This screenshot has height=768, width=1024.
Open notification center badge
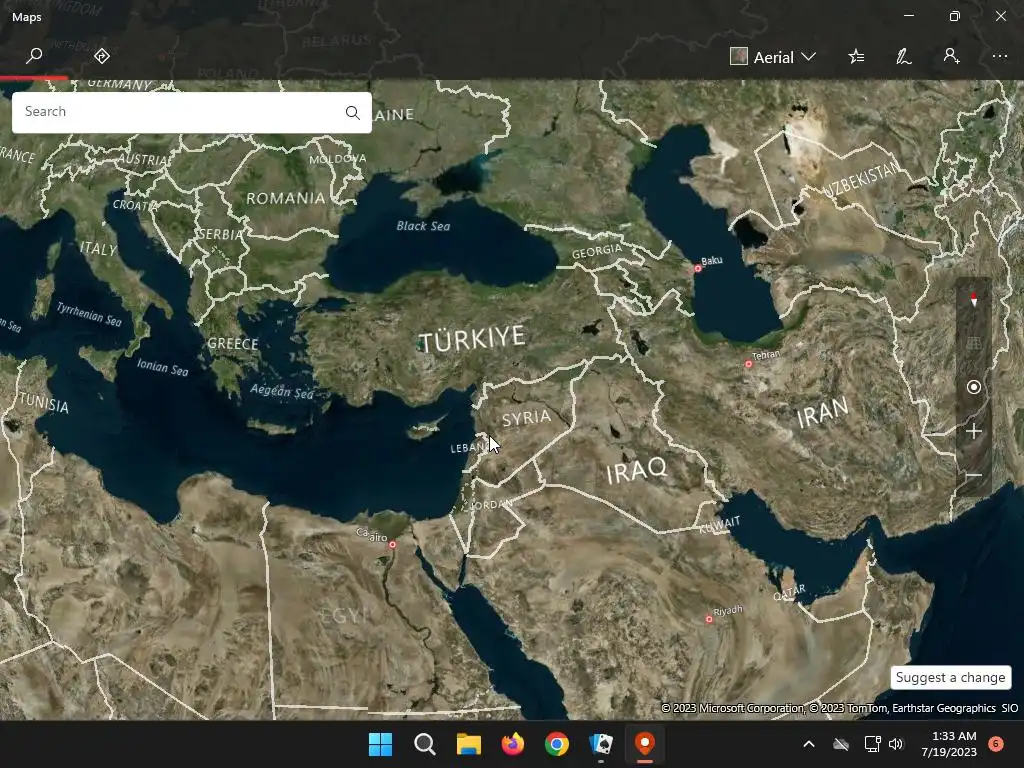(995, 744)
